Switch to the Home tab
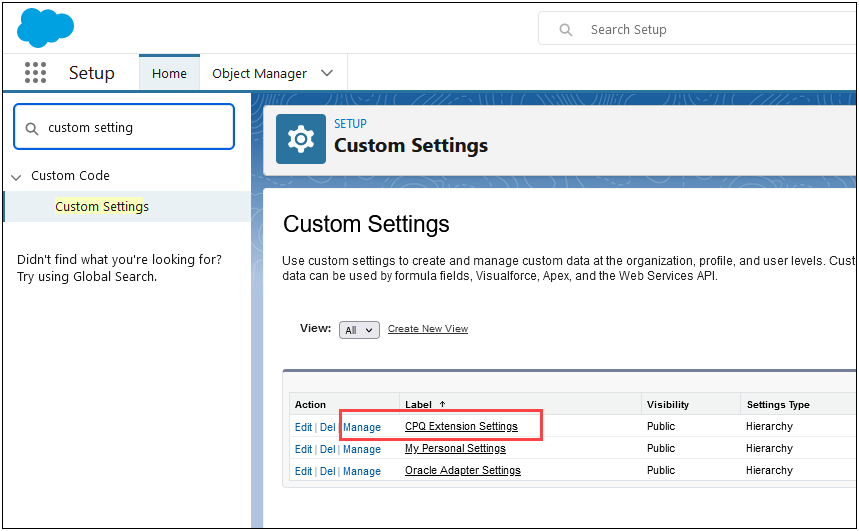859x531 pixels. (169, 73)
